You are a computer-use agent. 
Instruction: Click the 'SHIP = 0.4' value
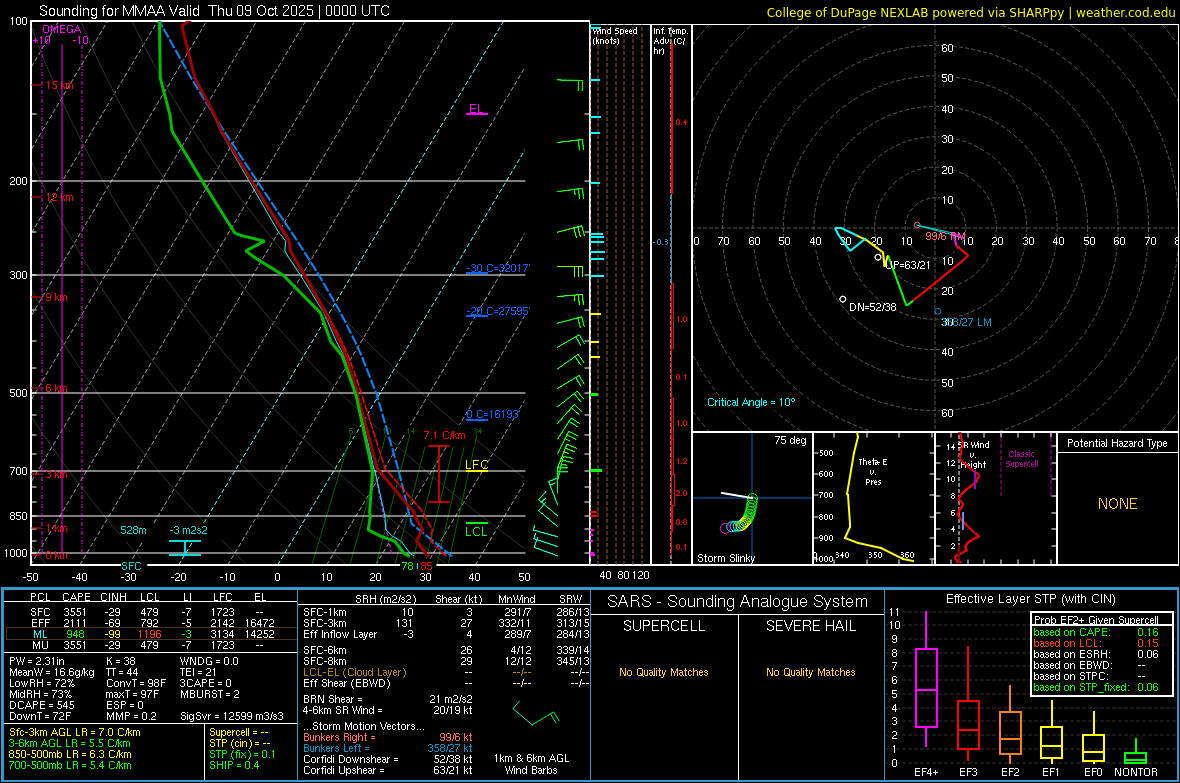[234, 765]
